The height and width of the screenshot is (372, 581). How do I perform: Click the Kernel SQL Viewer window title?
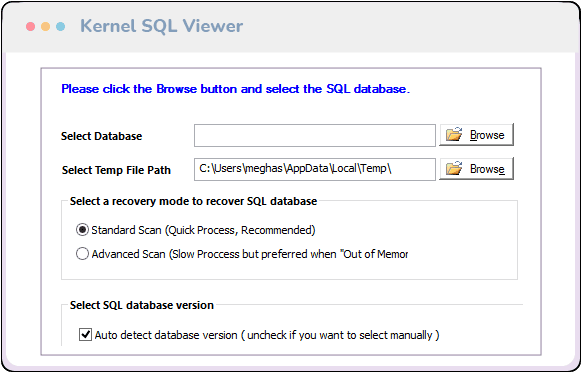coord(162,26)
